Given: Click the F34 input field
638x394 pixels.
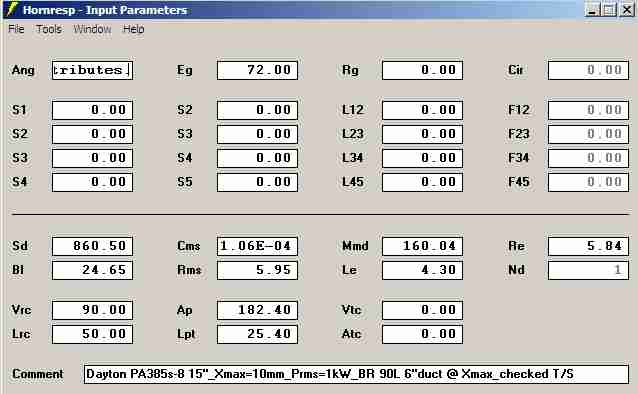Looking at the screenshot, I should coord(588,158).
